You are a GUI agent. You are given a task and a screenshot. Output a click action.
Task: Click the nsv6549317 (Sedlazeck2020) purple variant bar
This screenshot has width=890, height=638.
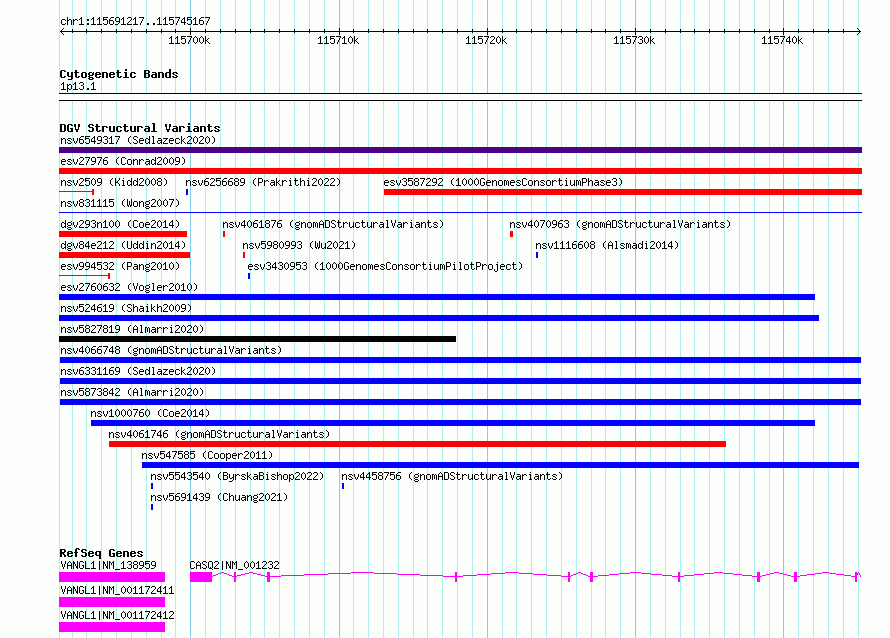tap(460, 150)
